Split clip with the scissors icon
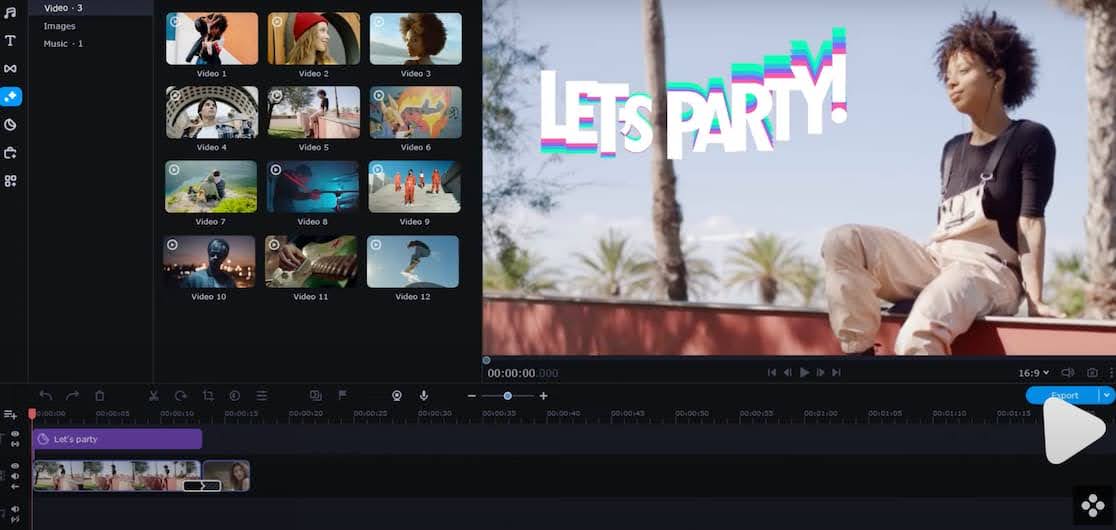This screenshot has height=530, width=1116. (x=153, y=396)
